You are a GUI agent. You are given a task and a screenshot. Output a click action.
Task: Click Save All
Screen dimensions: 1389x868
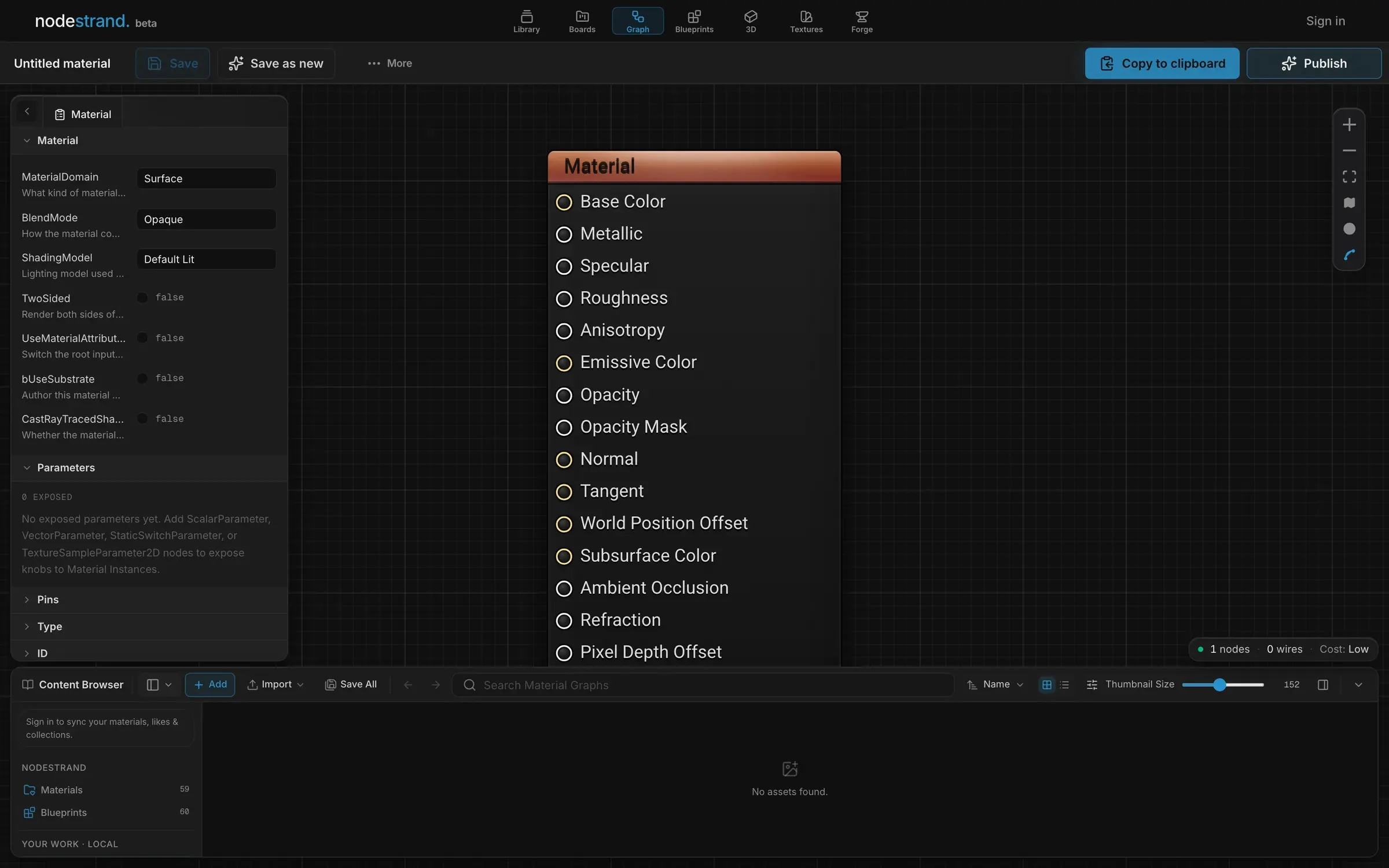click(x=351, y=685)
